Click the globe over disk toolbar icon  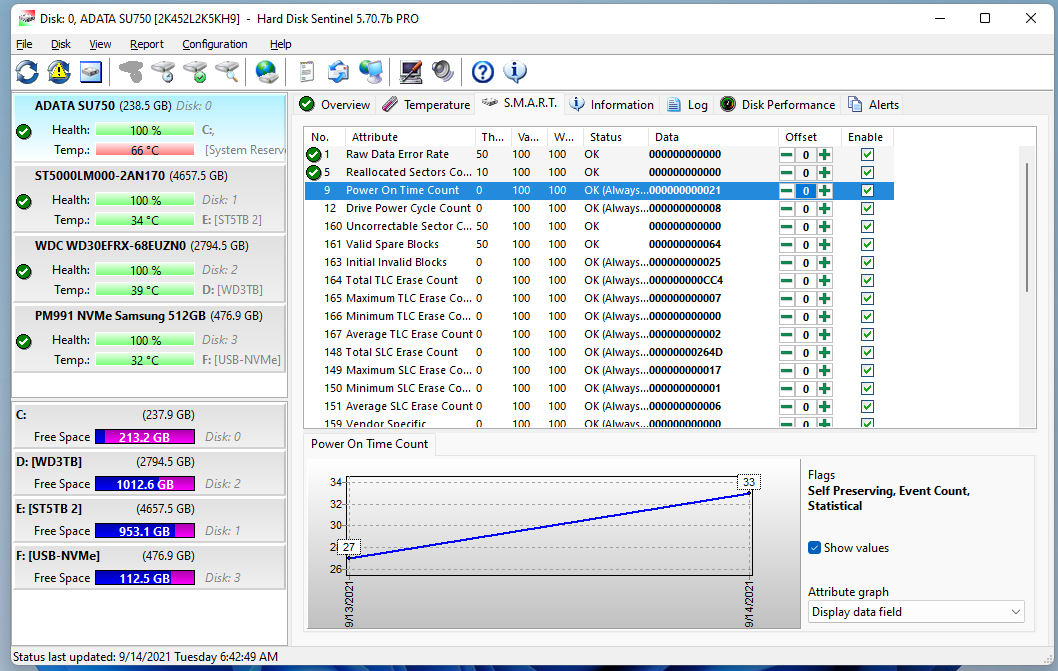[x=267, y=72]
